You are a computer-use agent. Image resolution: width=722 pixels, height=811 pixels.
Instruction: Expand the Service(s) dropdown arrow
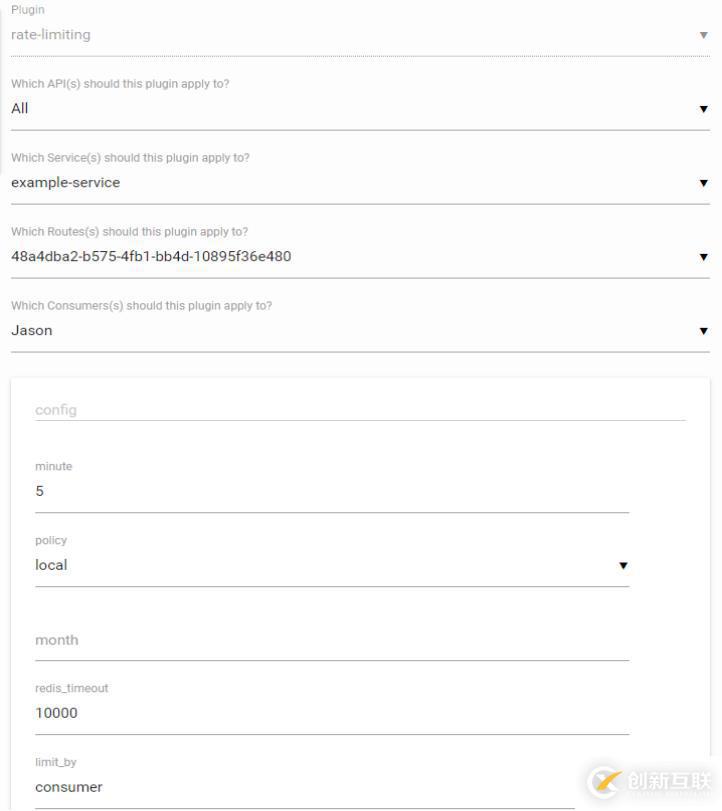point(704,183)
